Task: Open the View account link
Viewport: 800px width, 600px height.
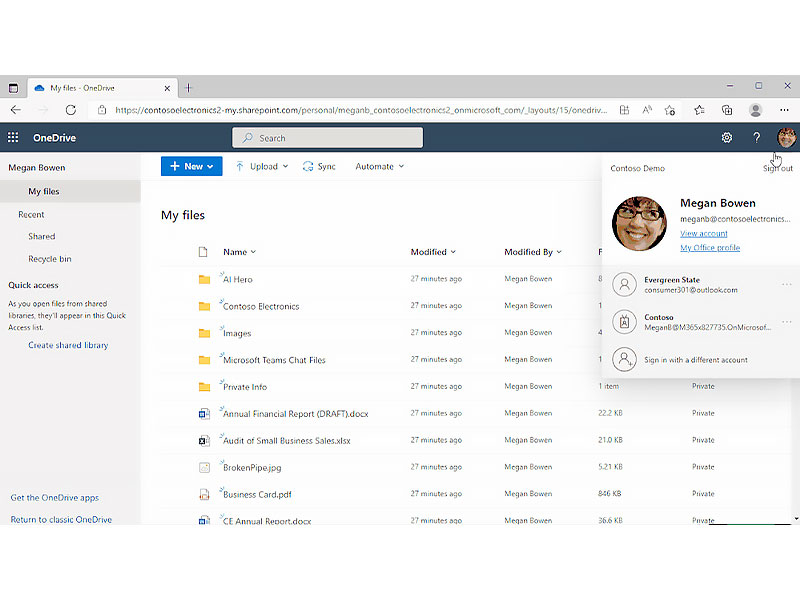Action: [704, 233]
